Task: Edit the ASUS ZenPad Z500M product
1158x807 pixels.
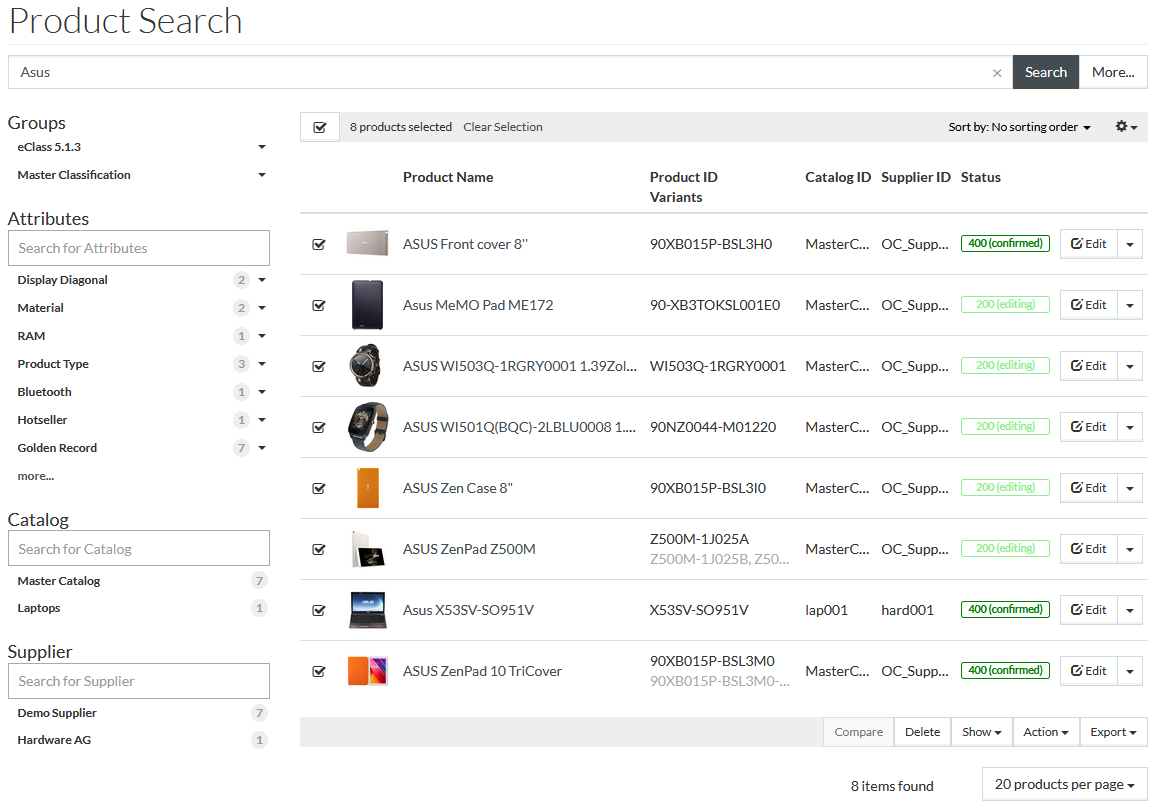Action: 1089,549
